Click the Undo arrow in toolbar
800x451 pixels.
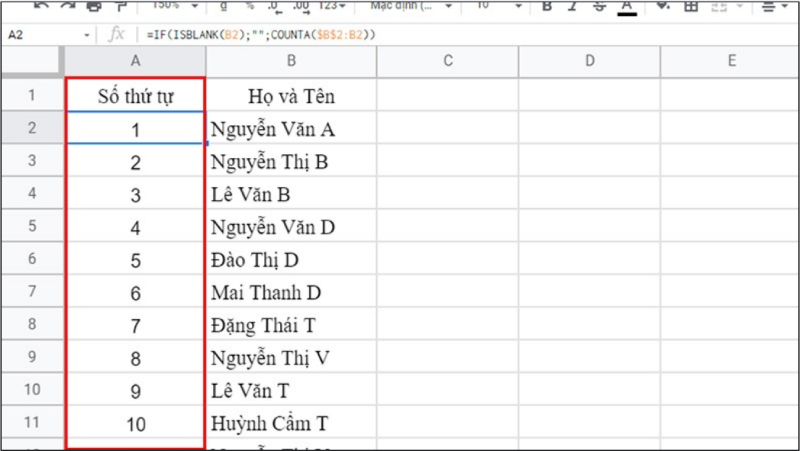(41, 6)
